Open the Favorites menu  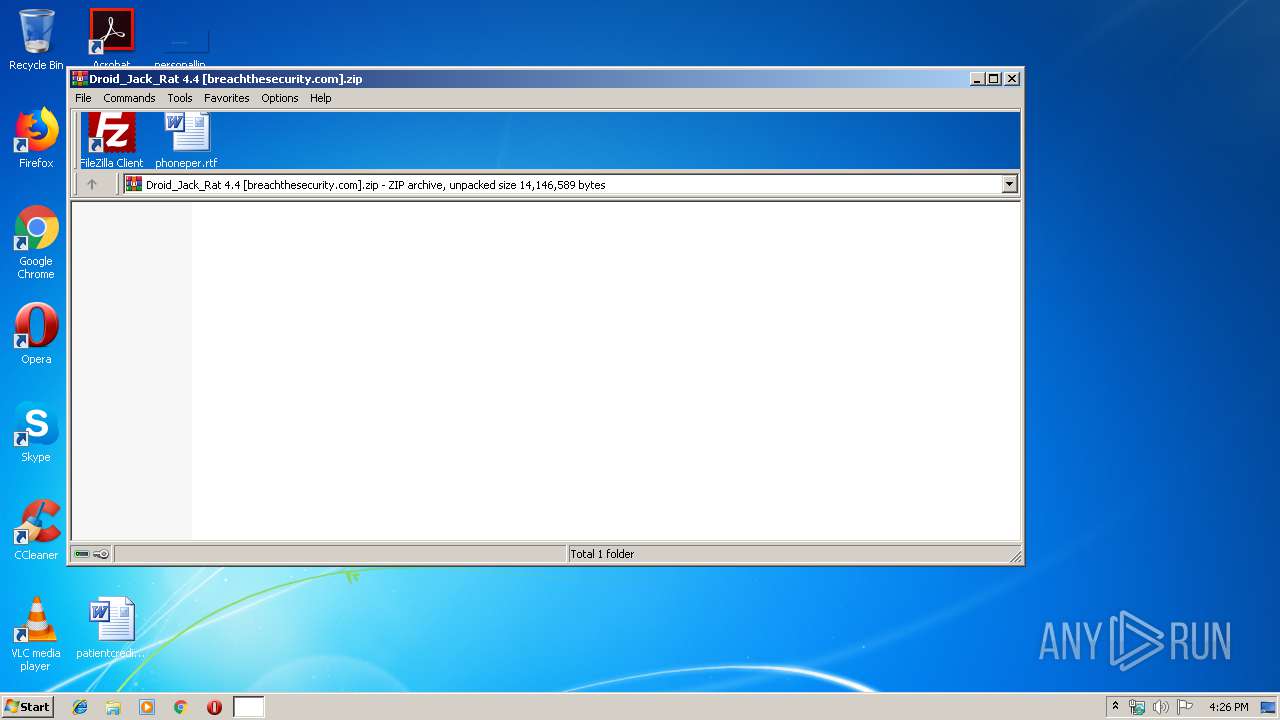[227, 98]
